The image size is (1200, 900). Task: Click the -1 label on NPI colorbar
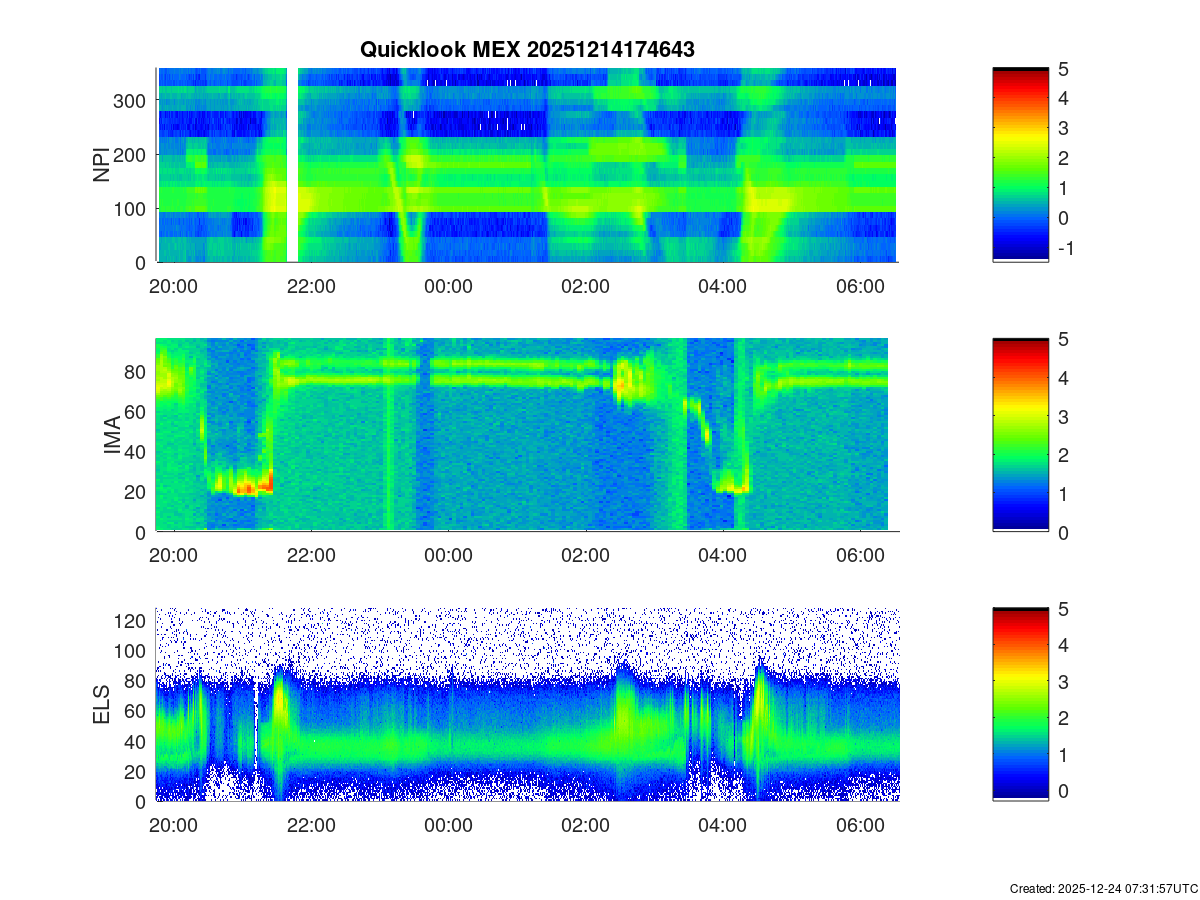tap(1065, 248)
